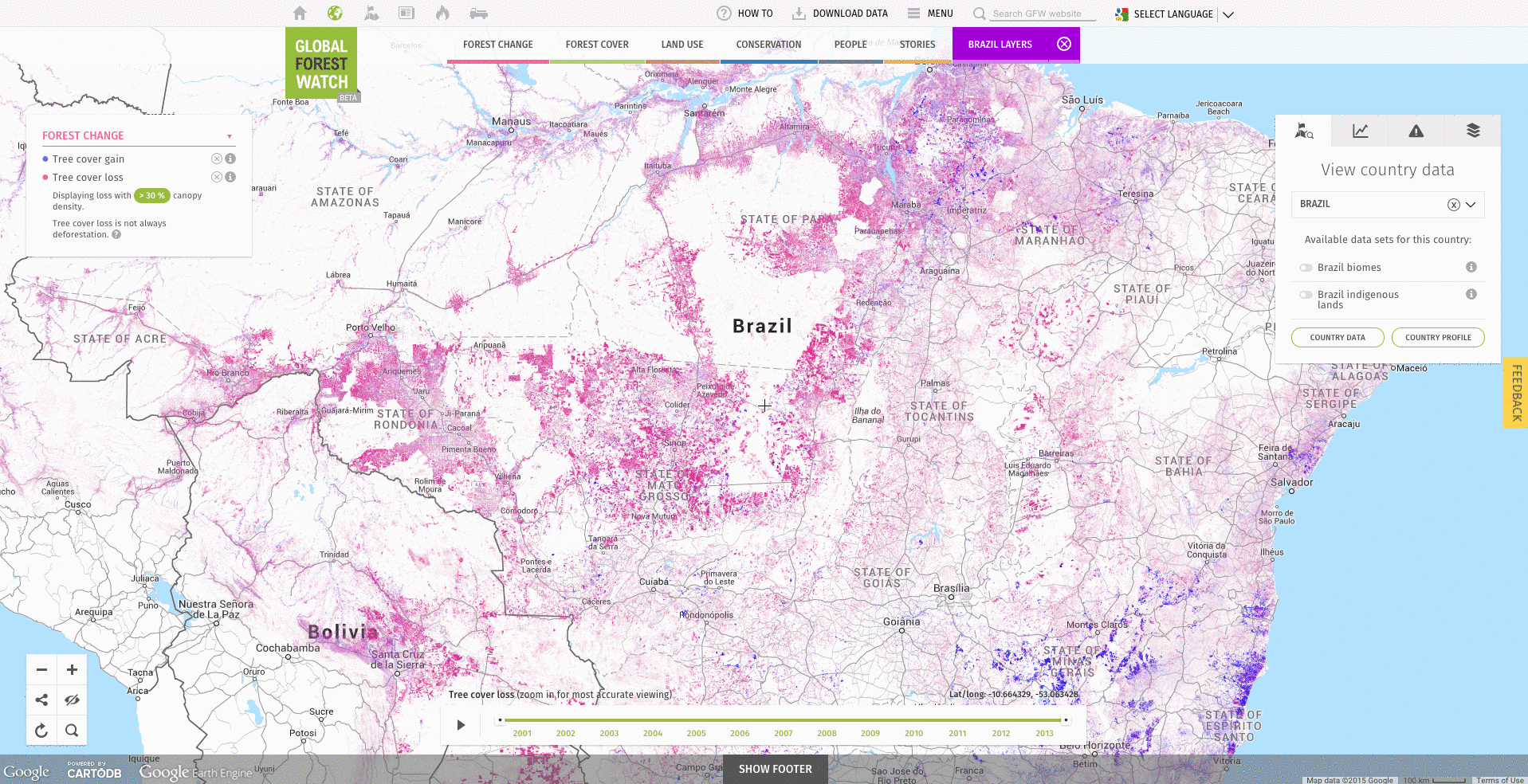Viewport: 1528px width, 784px height.
Task: Toggle hide-windows crossed eye icon
Action: pos(72,700)
